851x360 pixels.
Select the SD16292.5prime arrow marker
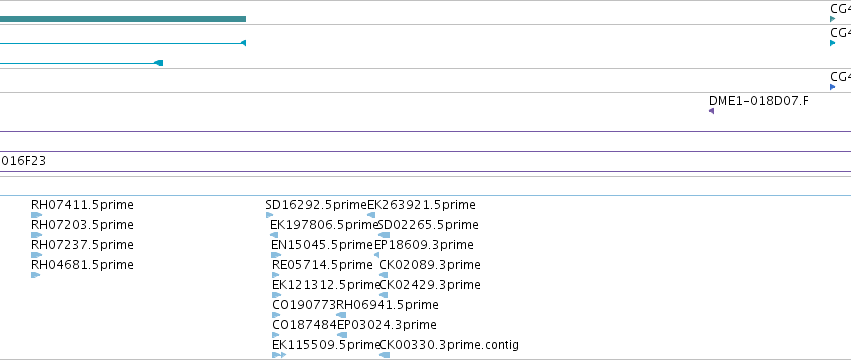pyautogui.click(x=269, y=215)
